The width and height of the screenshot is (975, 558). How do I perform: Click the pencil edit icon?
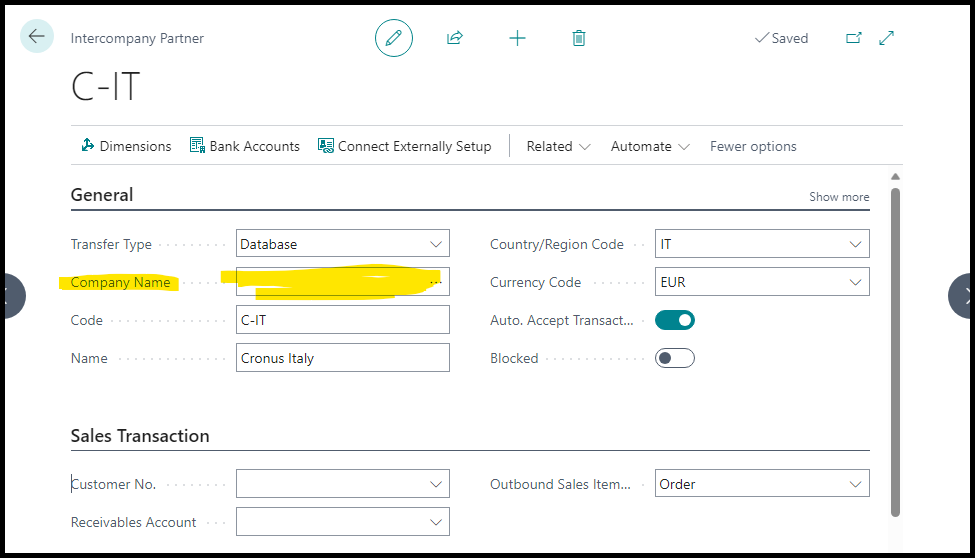[394, 38]
